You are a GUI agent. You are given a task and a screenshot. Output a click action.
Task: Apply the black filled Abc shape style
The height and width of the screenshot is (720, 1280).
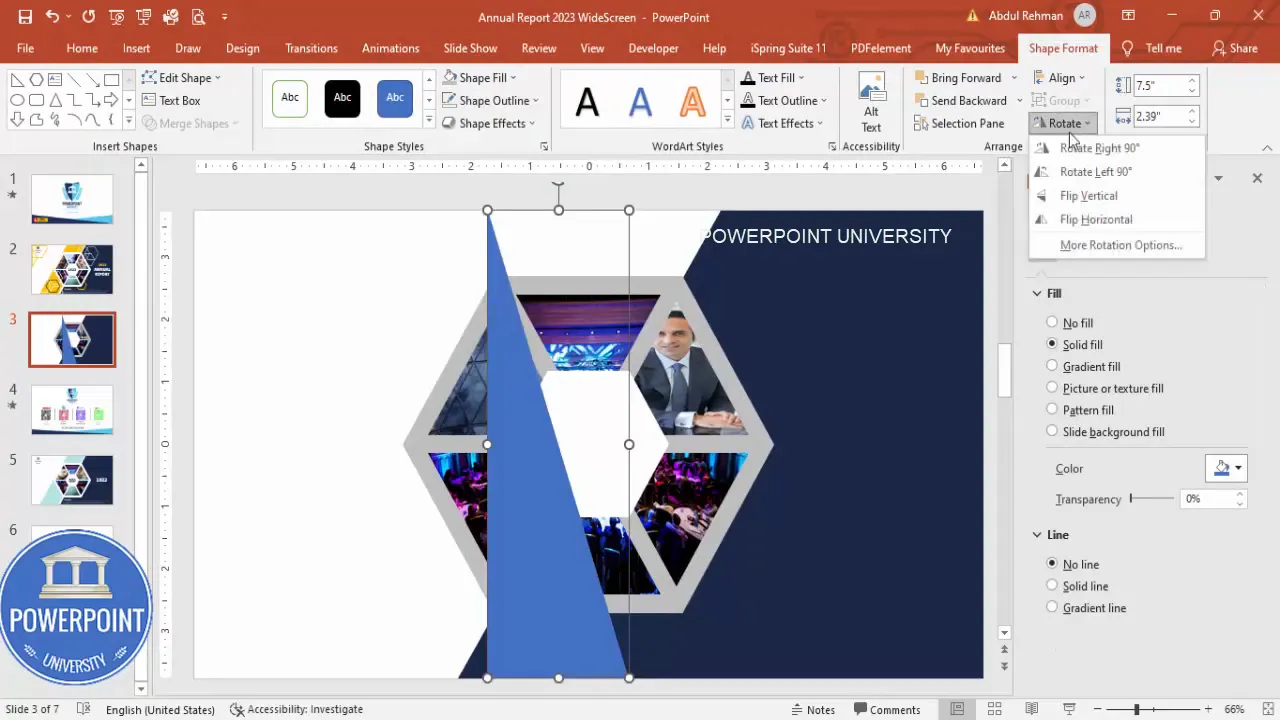[x=342, y=98]
